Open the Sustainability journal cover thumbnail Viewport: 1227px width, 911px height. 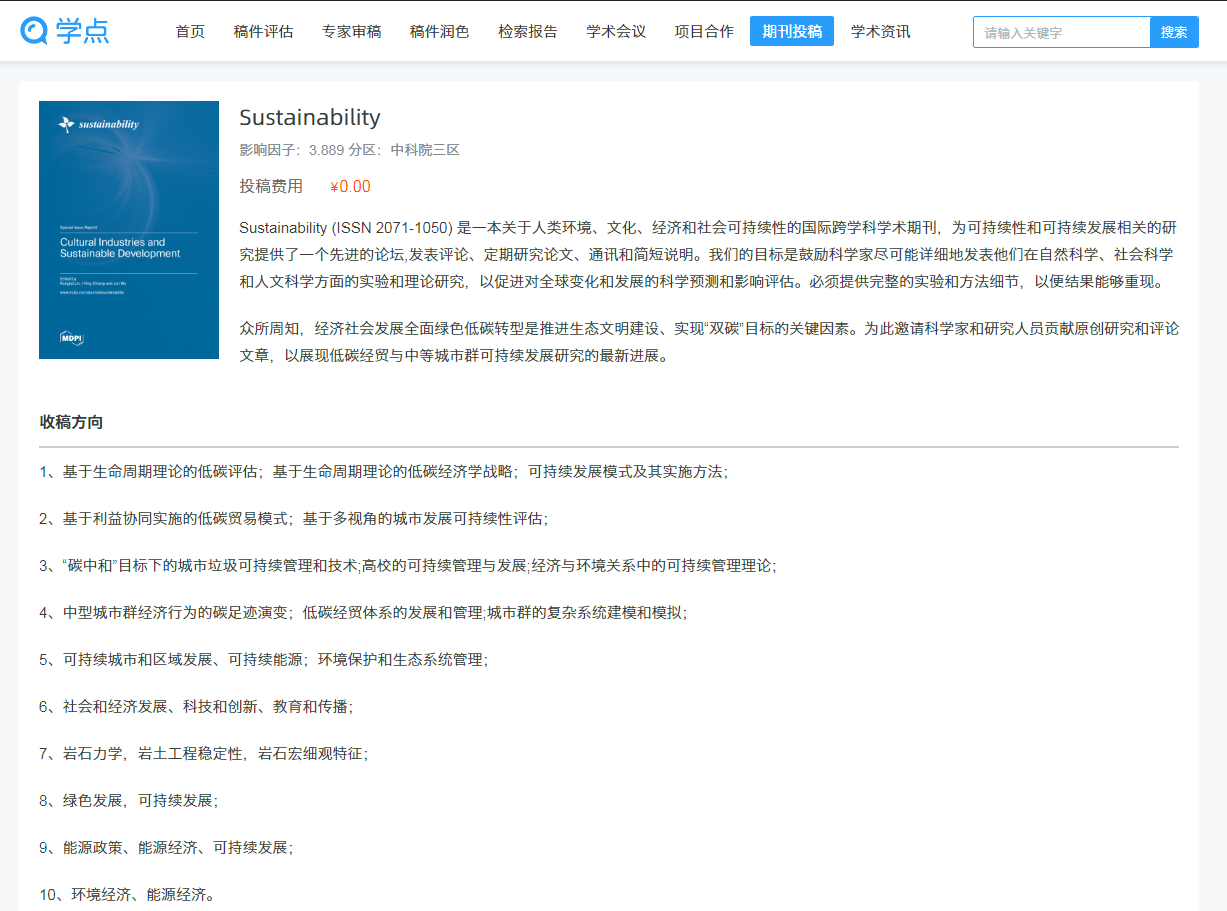129,230
